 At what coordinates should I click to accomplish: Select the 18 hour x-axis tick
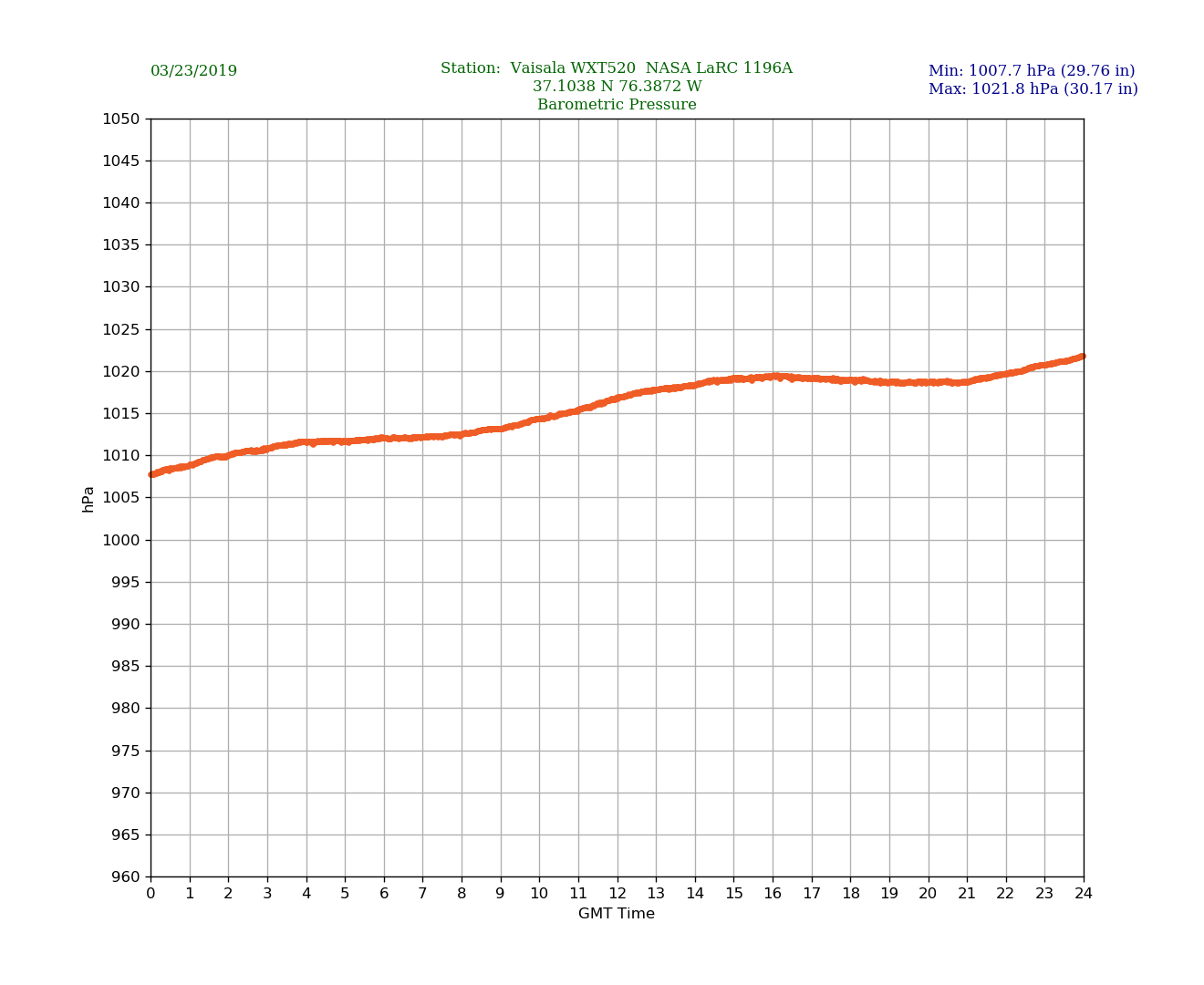(850, 894)
